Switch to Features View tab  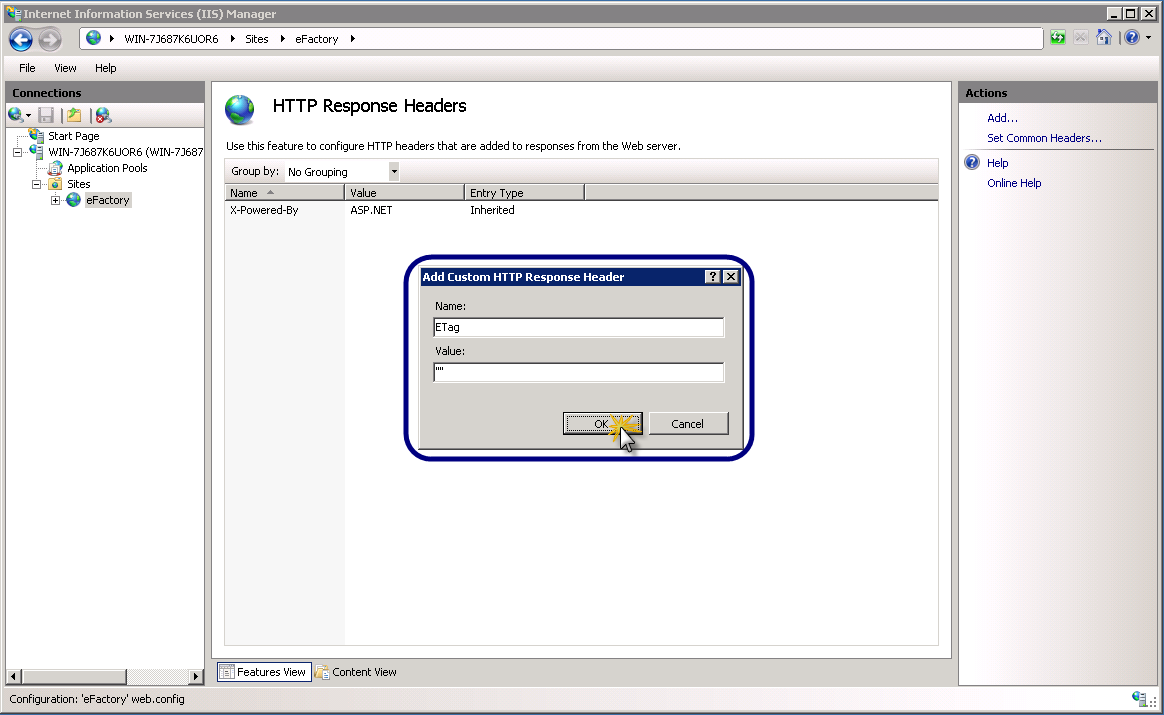point(264,672)
